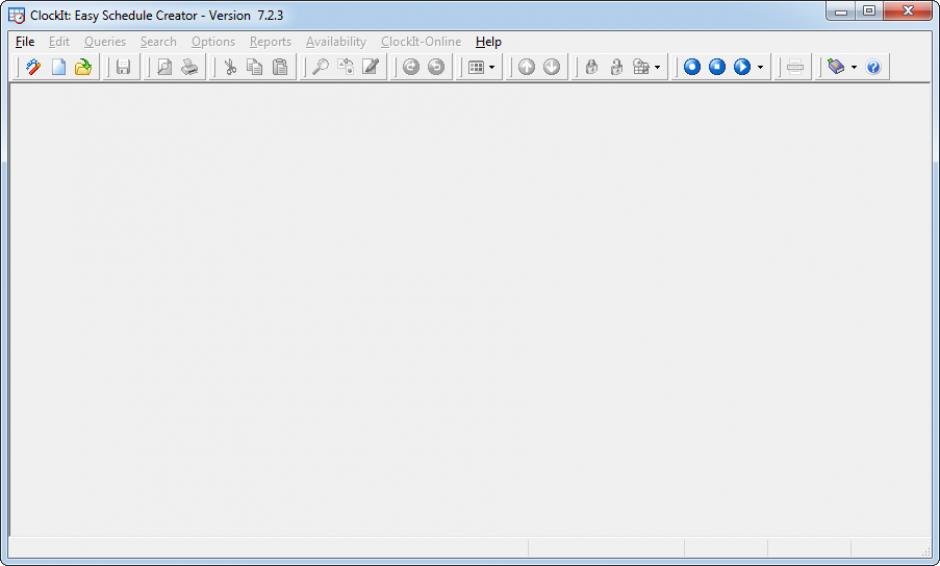Open the Help menu

click(x=489, y=41)
